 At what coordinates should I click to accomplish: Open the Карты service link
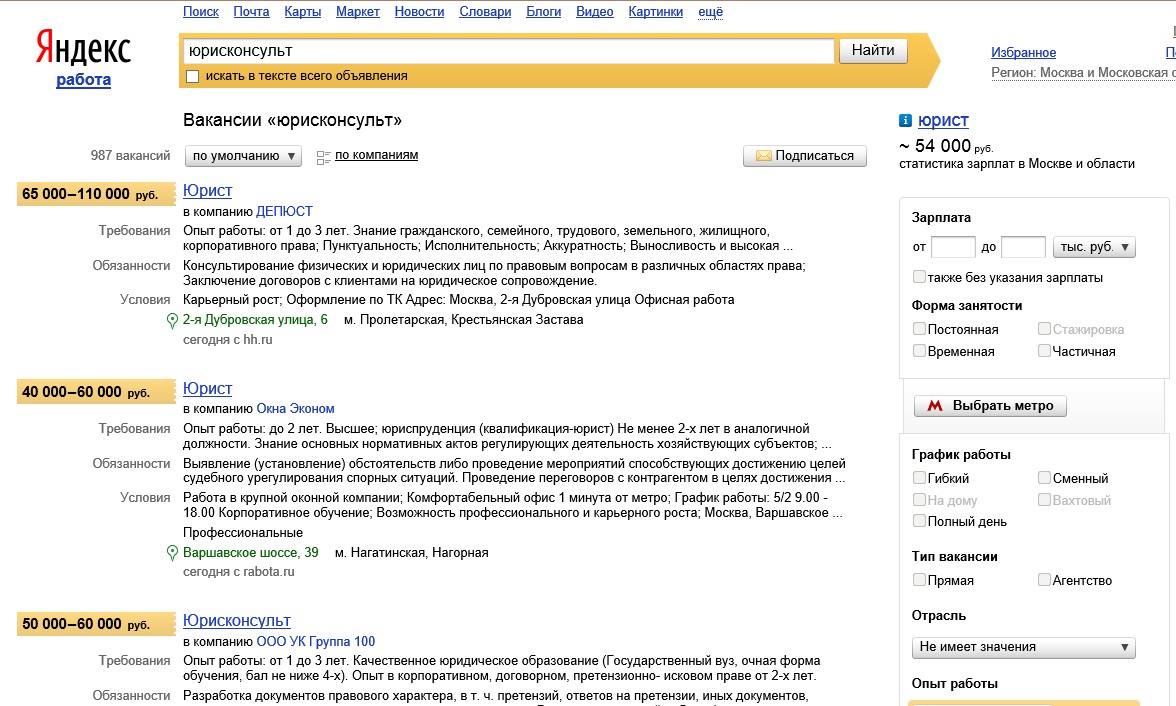[x=302, y=11]
